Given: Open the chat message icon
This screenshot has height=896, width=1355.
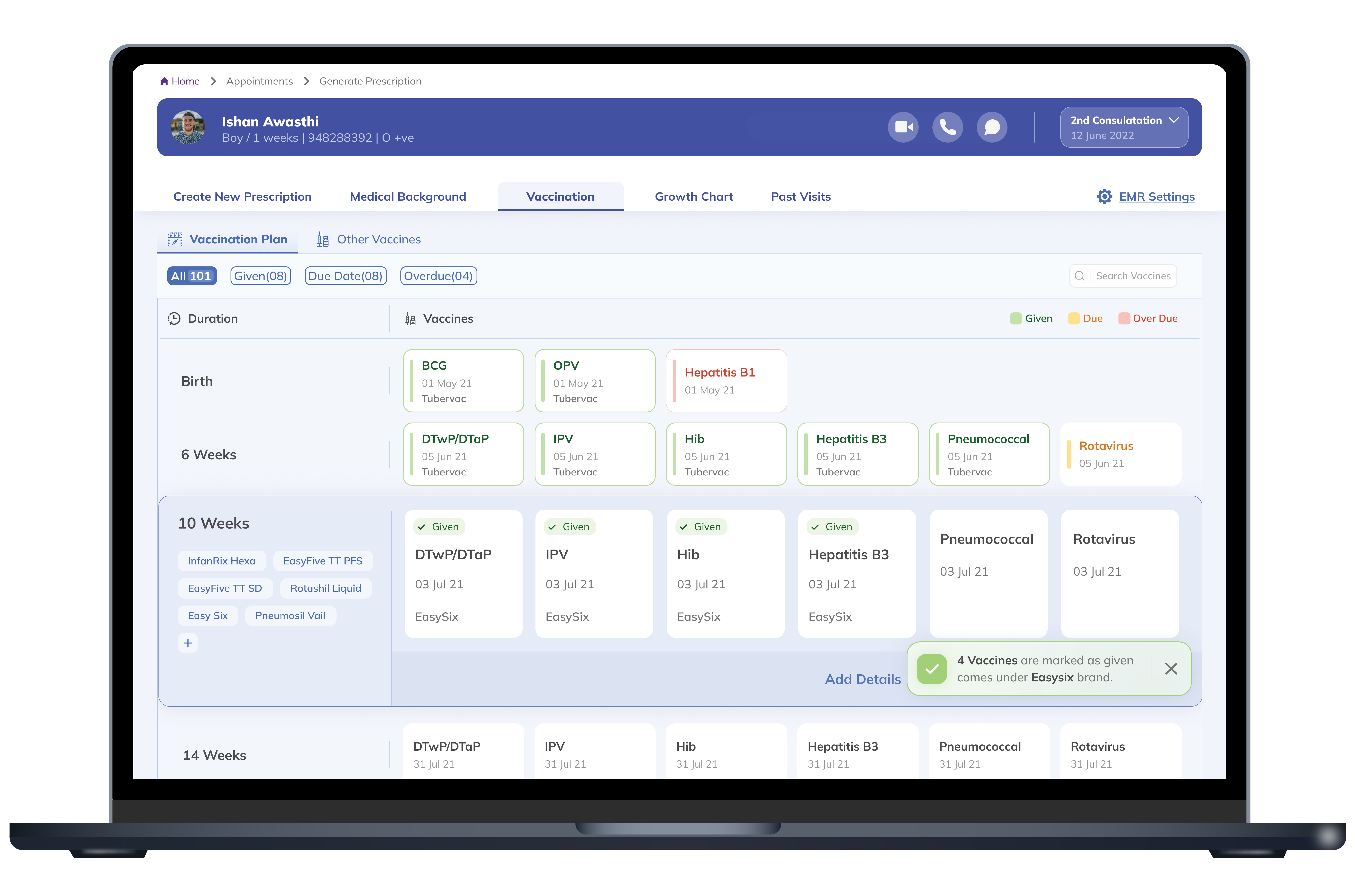Looking at the screenshot, I should click(992, 127).
